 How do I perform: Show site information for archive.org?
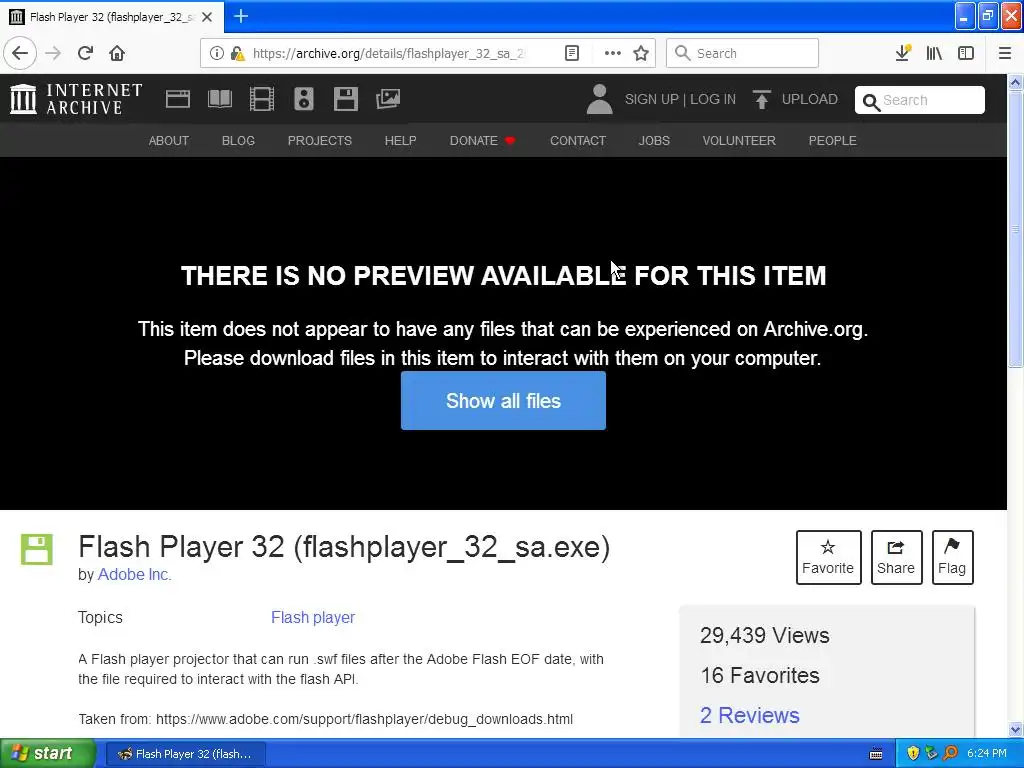[216, 53]
